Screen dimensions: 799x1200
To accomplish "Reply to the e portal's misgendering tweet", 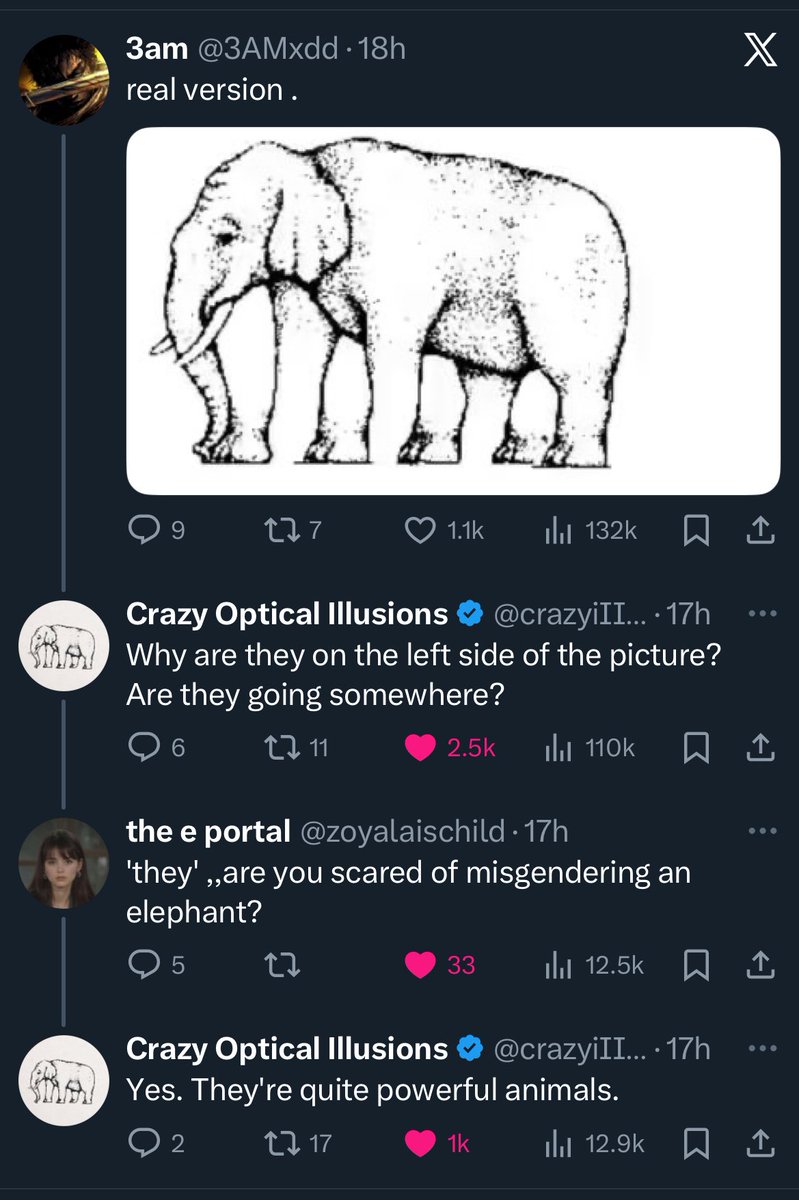I will [145, 965].
